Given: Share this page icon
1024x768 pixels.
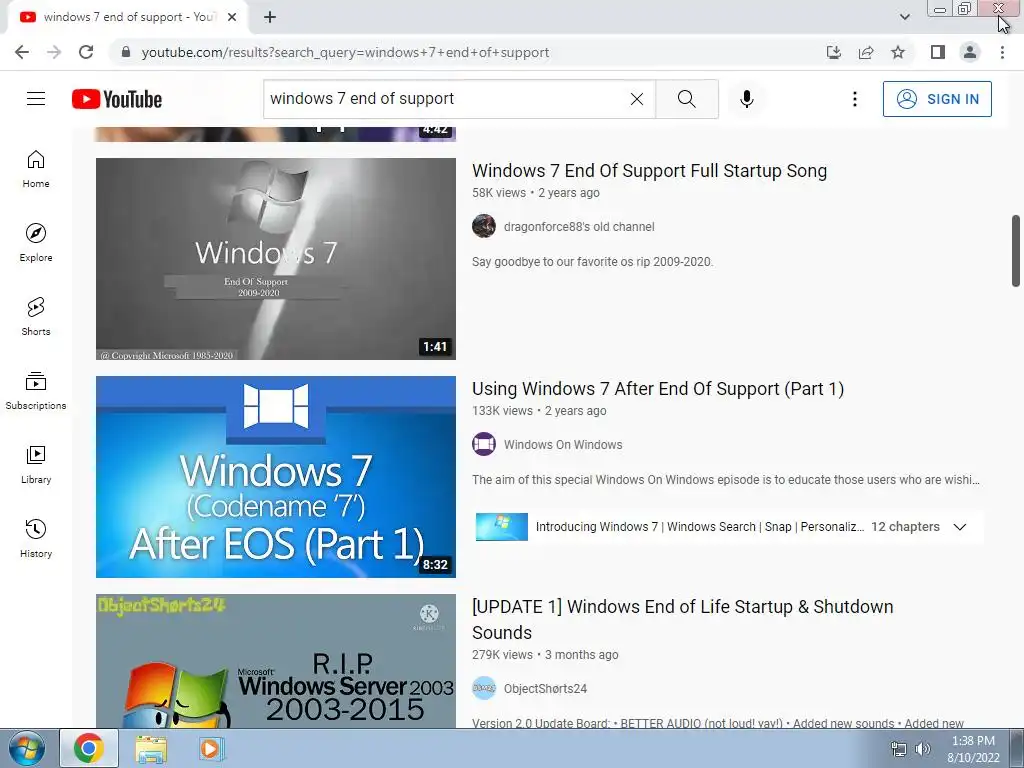Looking at the screenshot, I should click(866, 52).
